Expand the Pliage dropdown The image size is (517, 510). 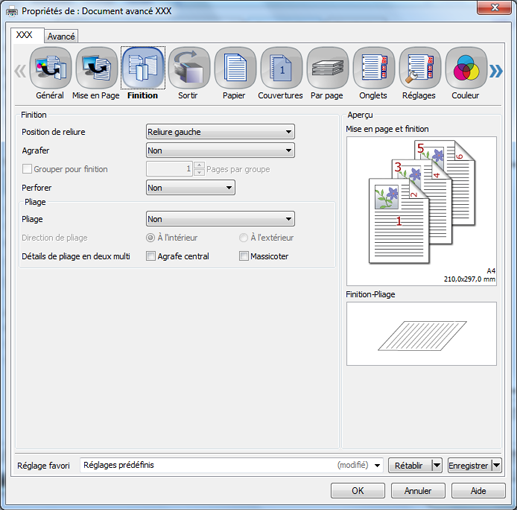220,219
